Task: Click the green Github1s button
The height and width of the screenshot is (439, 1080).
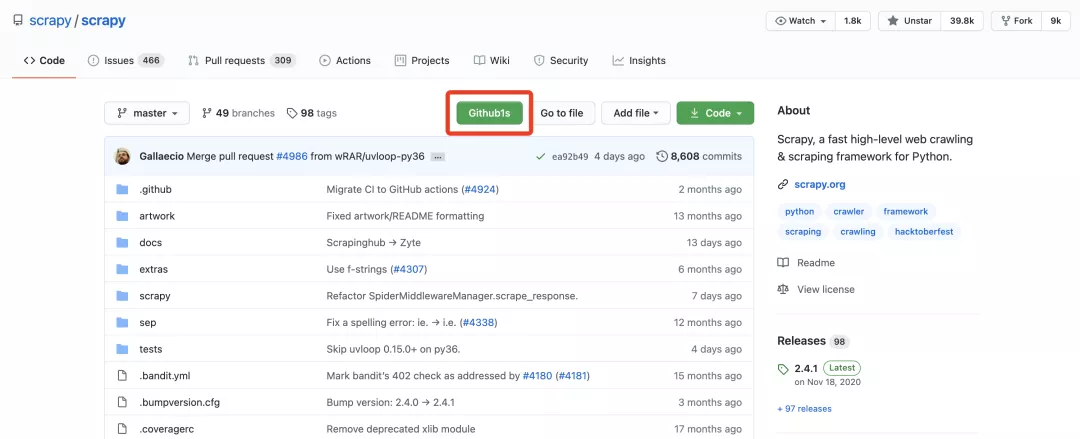Action: (x=489, y=113)
